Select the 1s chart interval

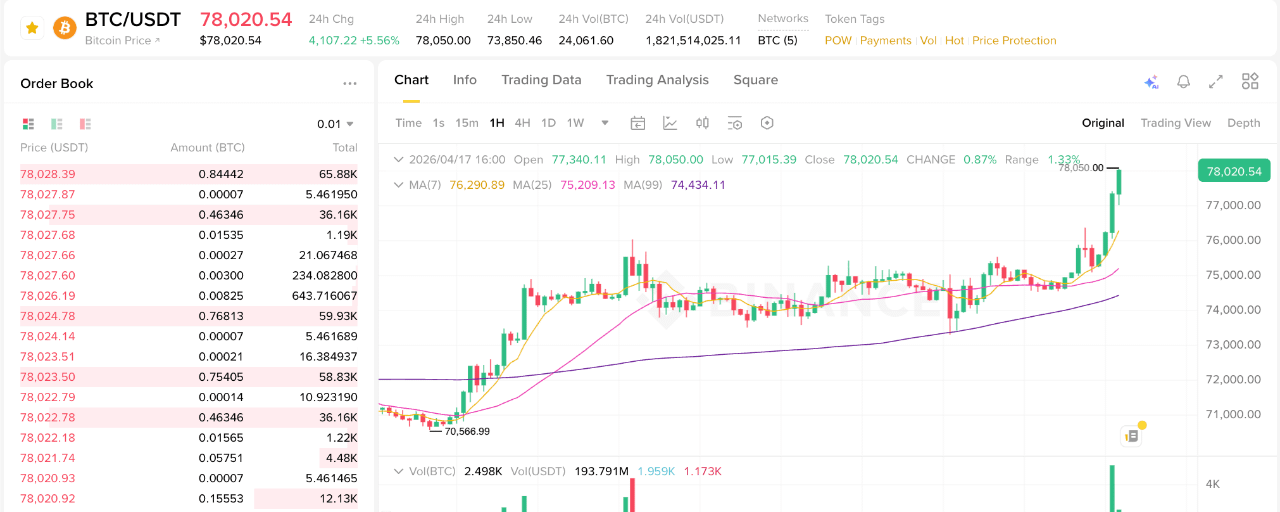438,123
